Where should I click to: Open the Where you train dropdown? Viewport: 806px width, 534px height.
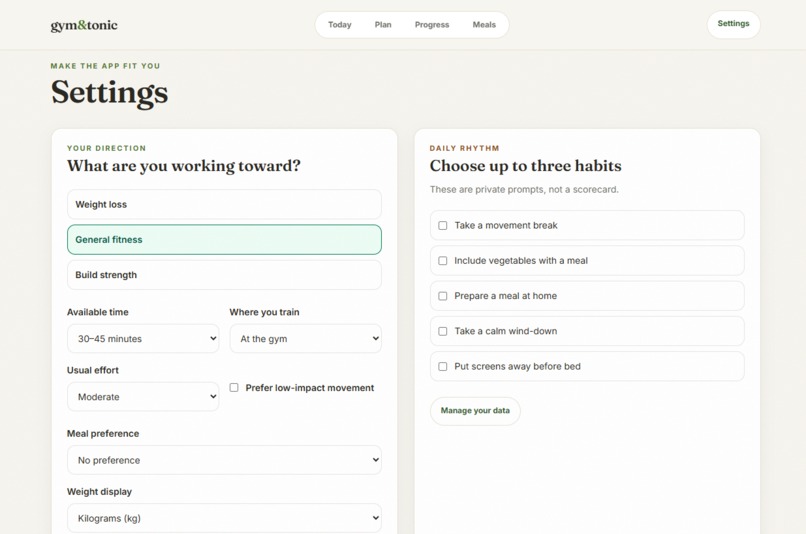(305, 339)
